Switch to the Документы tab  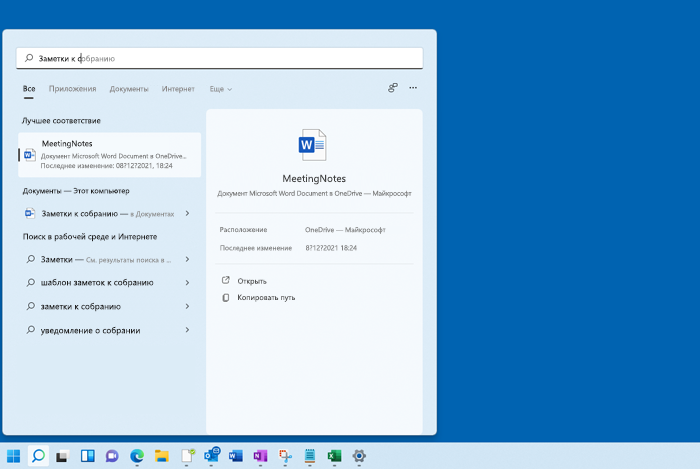click(x=129, y=89)
